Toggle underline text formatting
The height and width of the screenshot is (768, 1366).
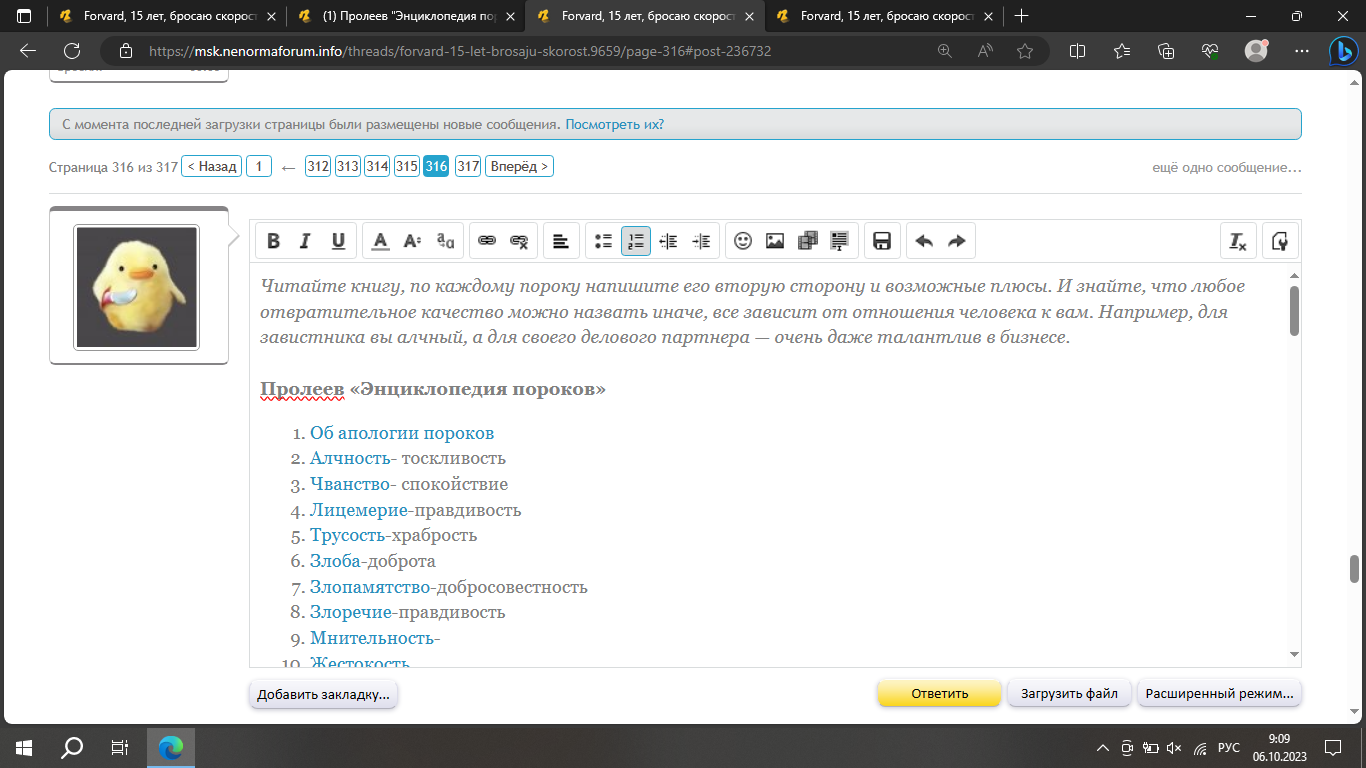tap(338, 241)
